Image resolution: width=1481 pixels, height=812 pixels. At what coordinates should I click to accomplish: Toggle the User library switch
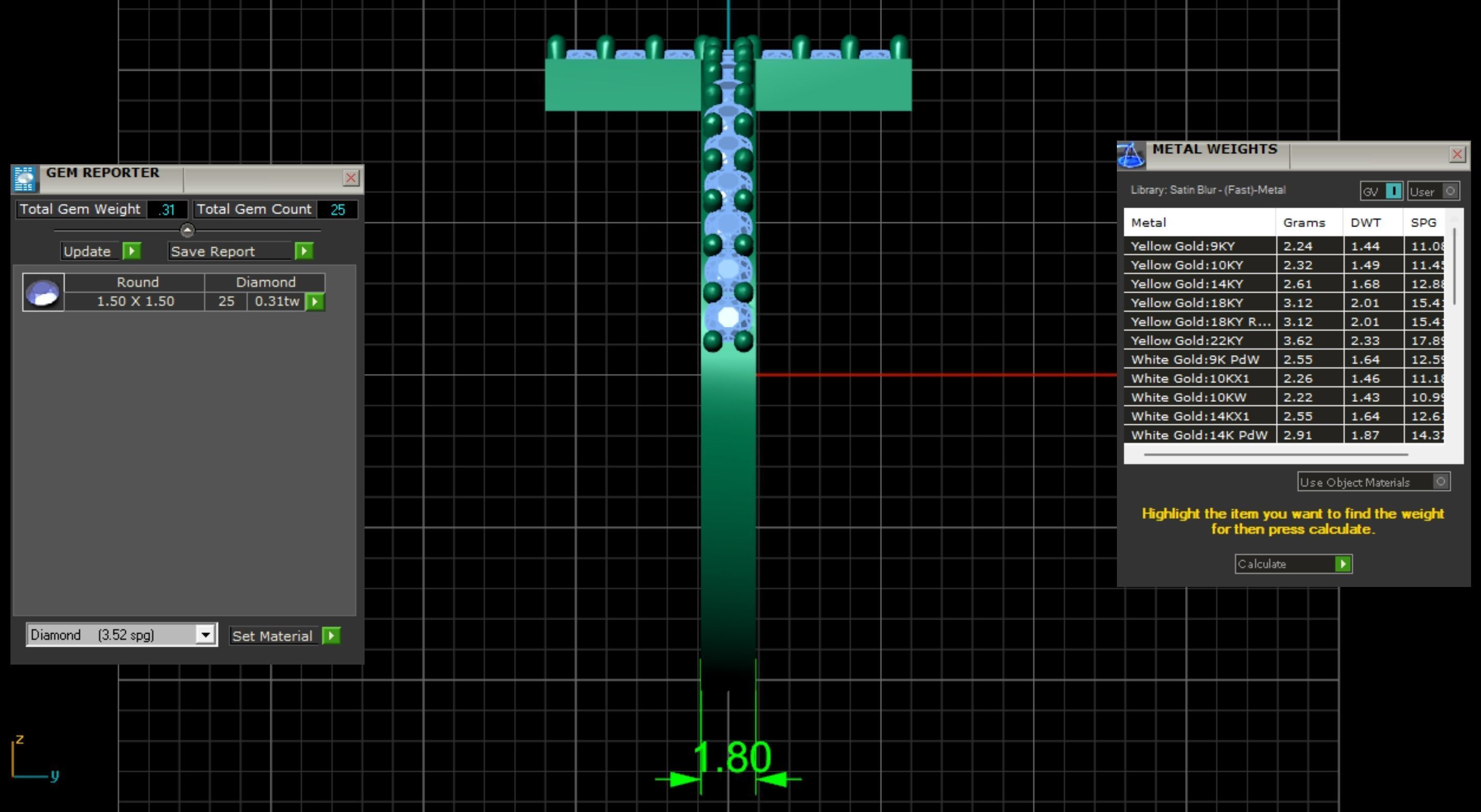click(x=1450, y=191)
